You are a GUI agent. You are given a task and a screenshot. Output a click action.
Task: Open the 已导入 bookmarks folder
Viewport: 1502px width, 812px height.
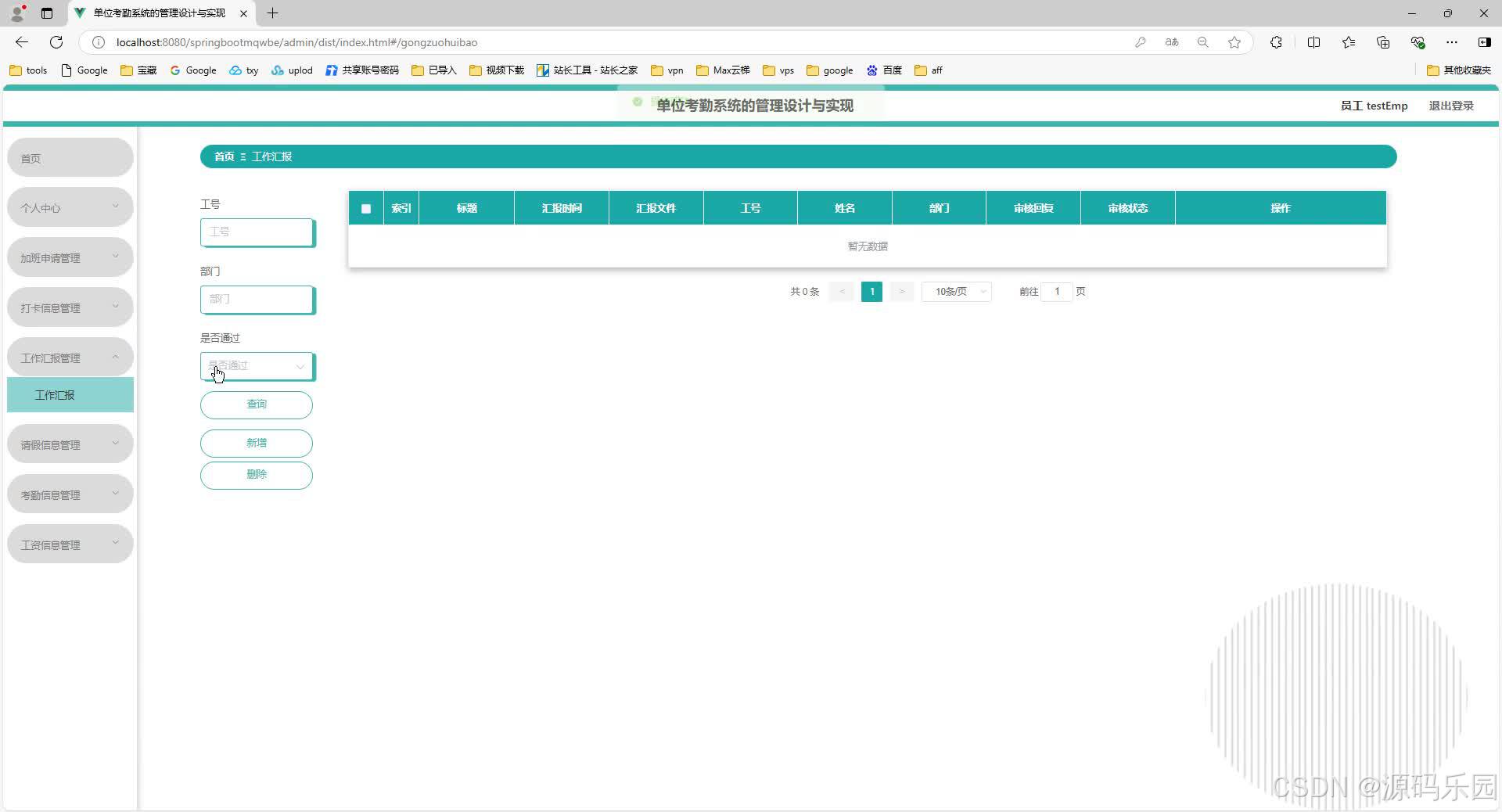pyautogui.click(x=433, y=70)
